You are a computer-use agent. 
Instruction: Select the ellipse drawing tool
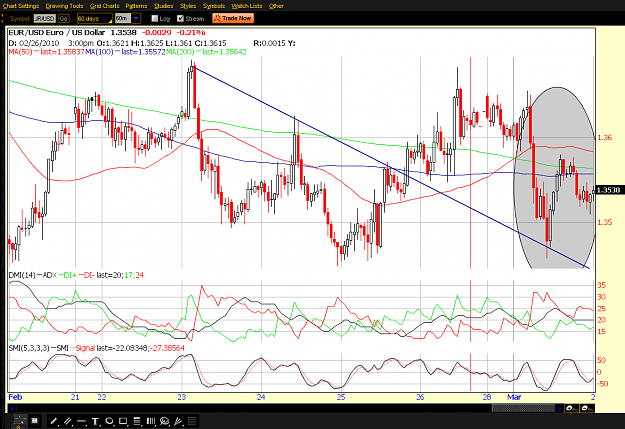pos(109,421)
